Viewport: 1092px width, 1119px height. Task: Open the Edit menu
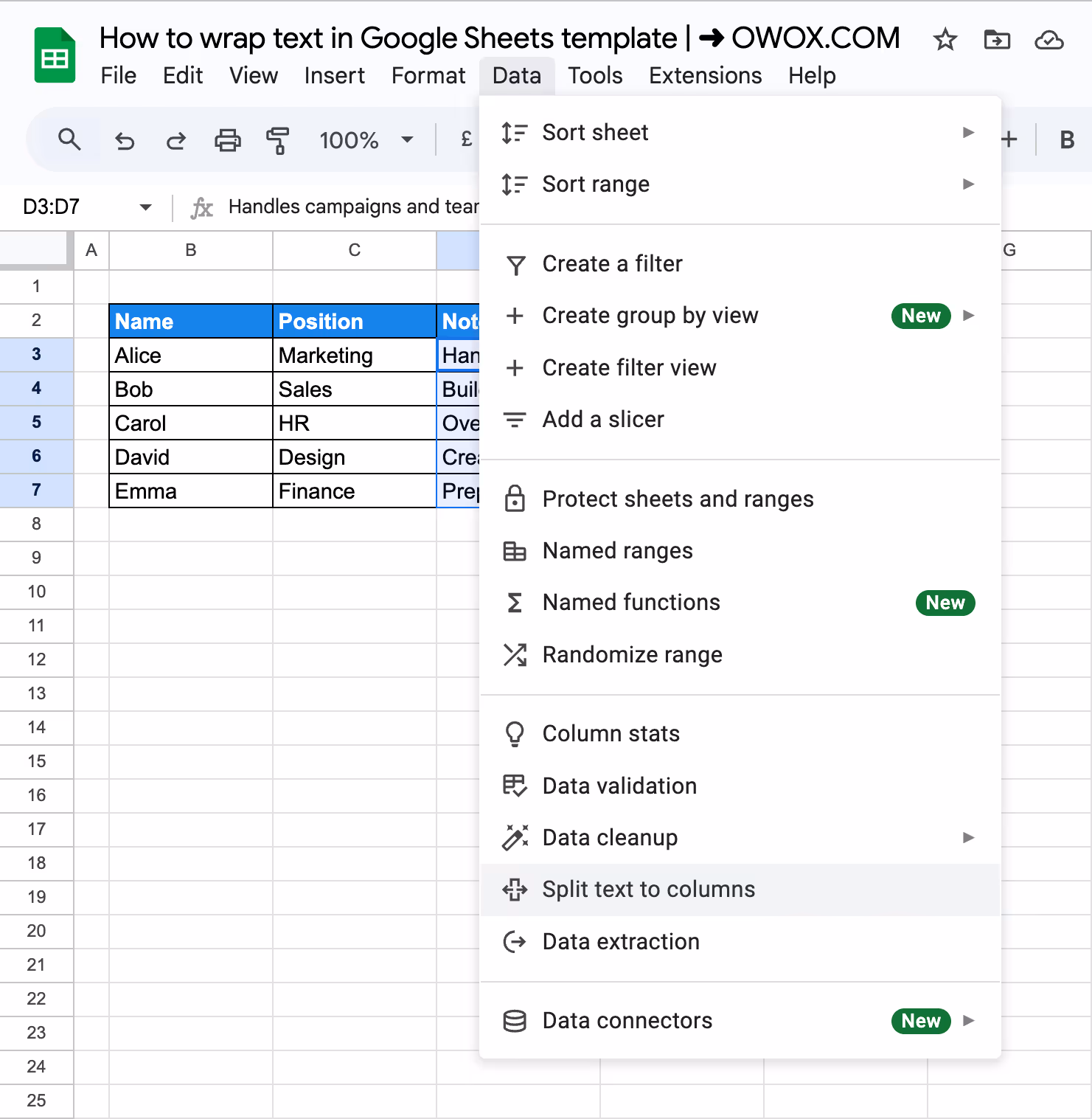coord(183,75)
